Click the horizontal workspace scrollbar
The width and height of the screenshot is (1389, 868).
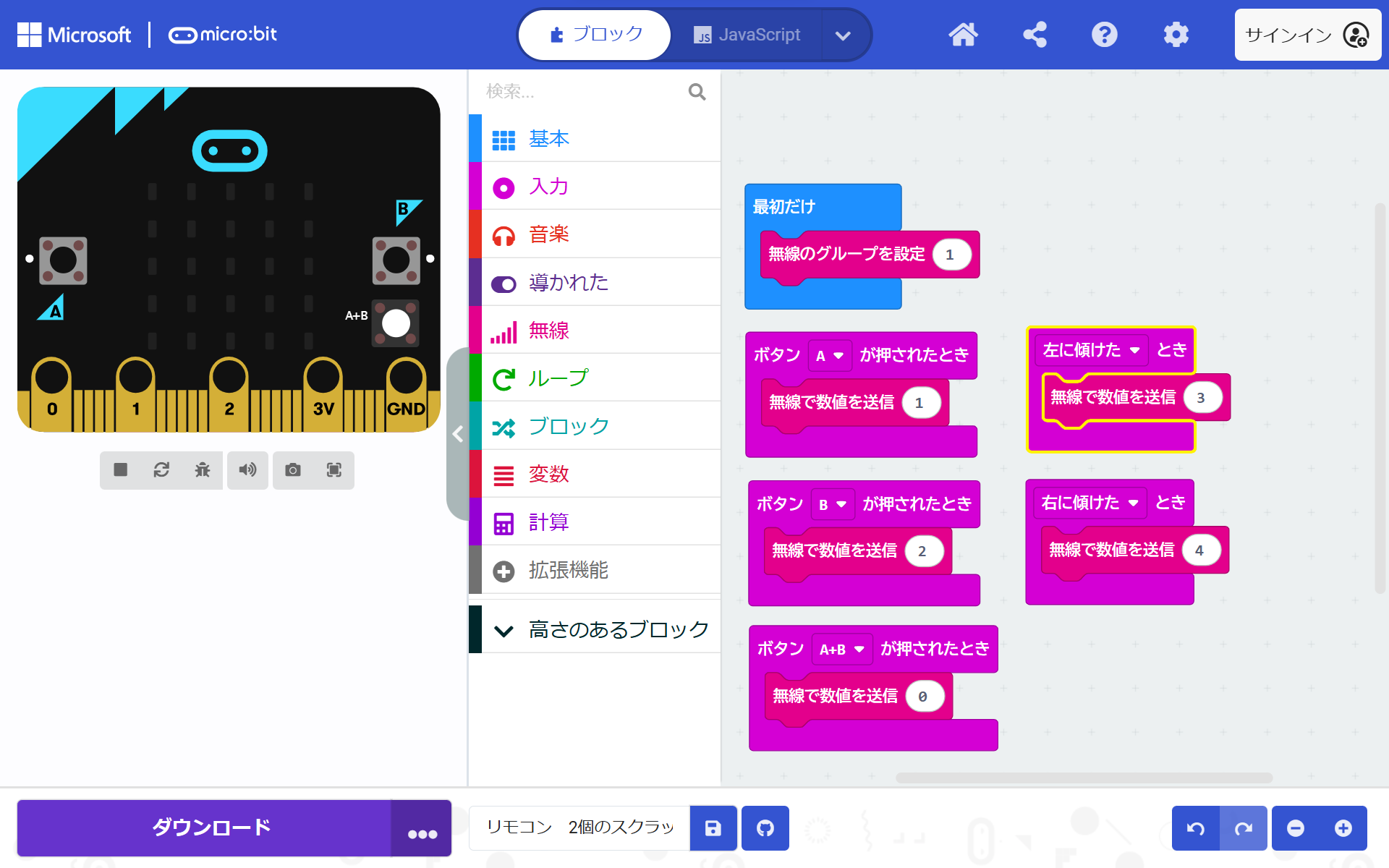[1084, 778]
